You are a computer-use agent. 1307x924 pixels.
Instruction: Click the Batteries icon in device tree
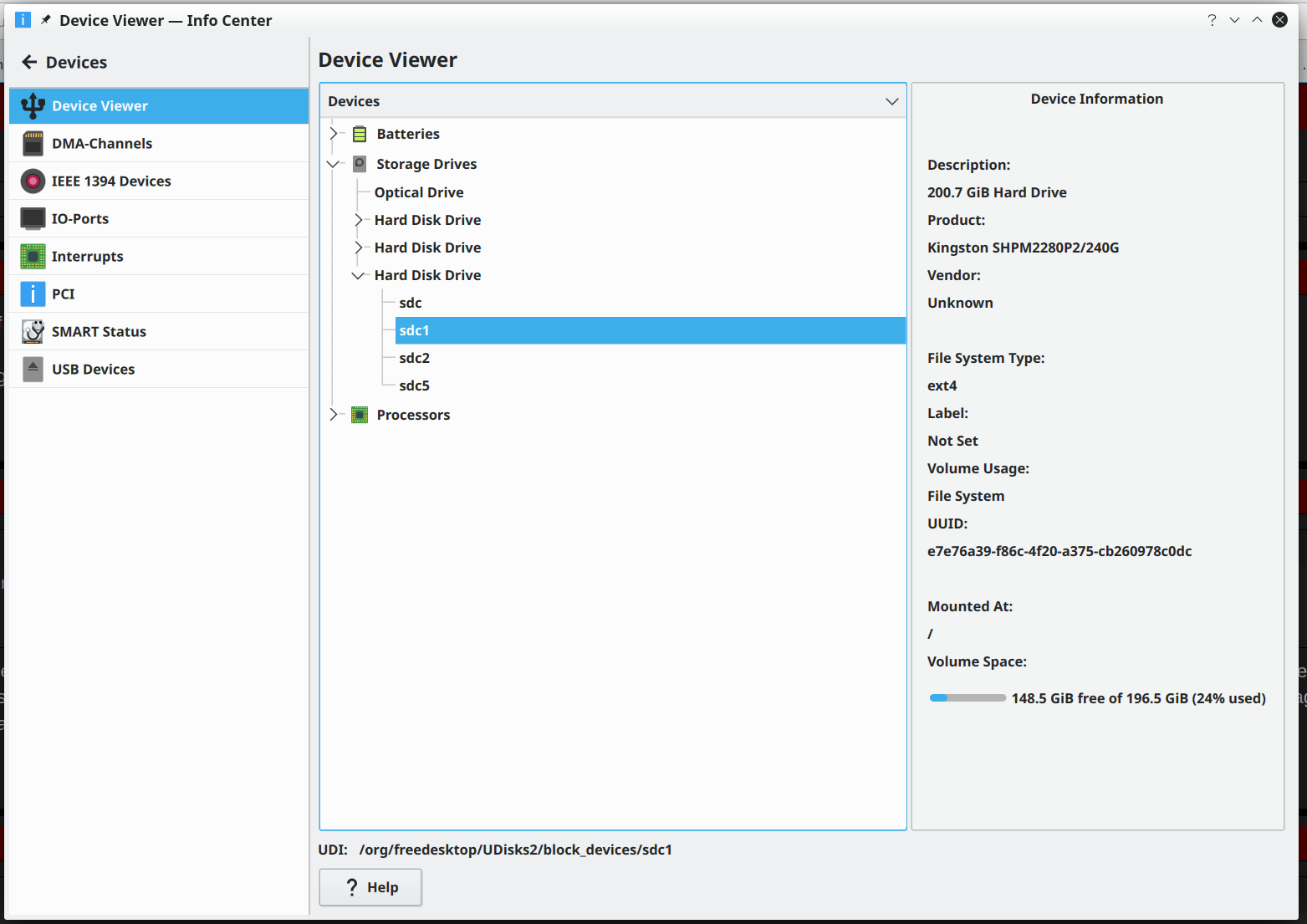coord(360,134)
